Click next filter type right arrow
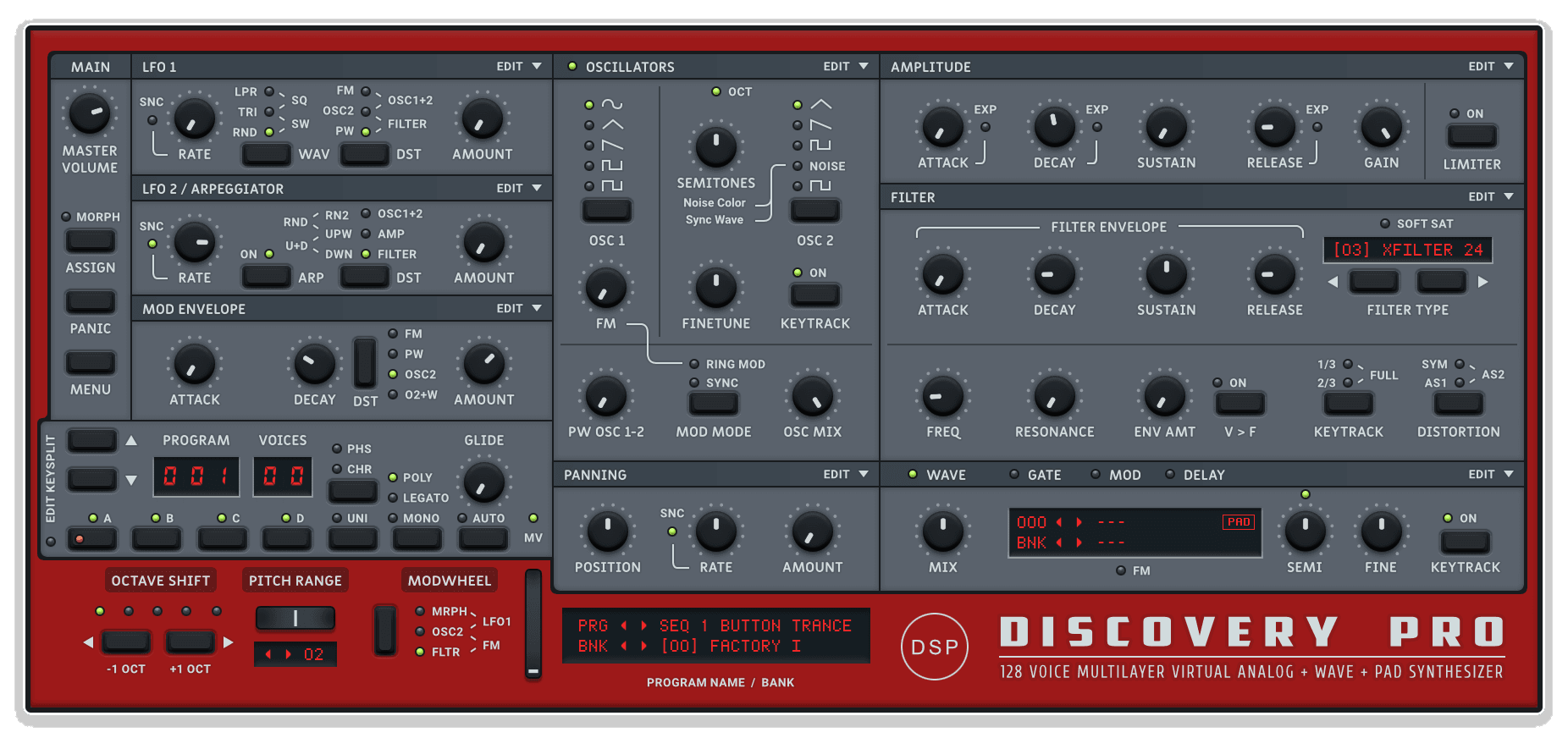1568x738 pixels. coord(1482,282)
